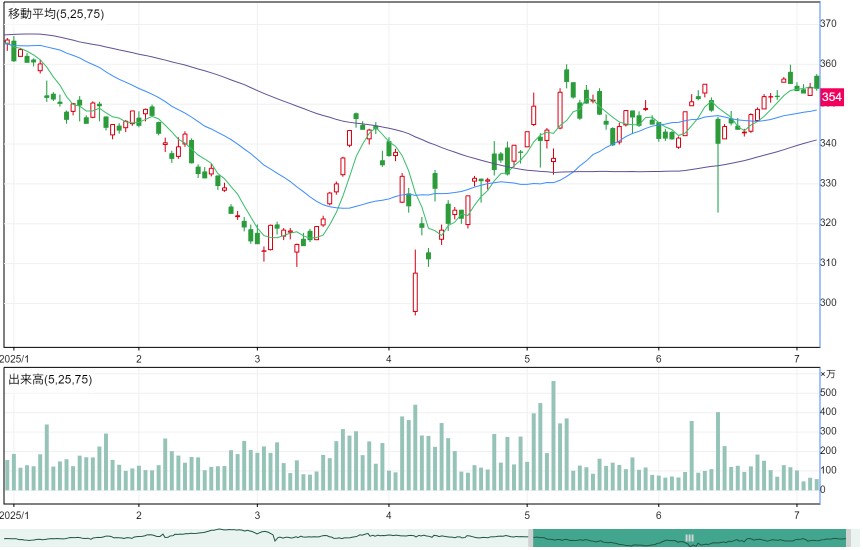Image resolution: width=863 pixels, height=550 pixels.
Task: Click the month 5 label under the volume chart
Action: click(x=527, y=515)
